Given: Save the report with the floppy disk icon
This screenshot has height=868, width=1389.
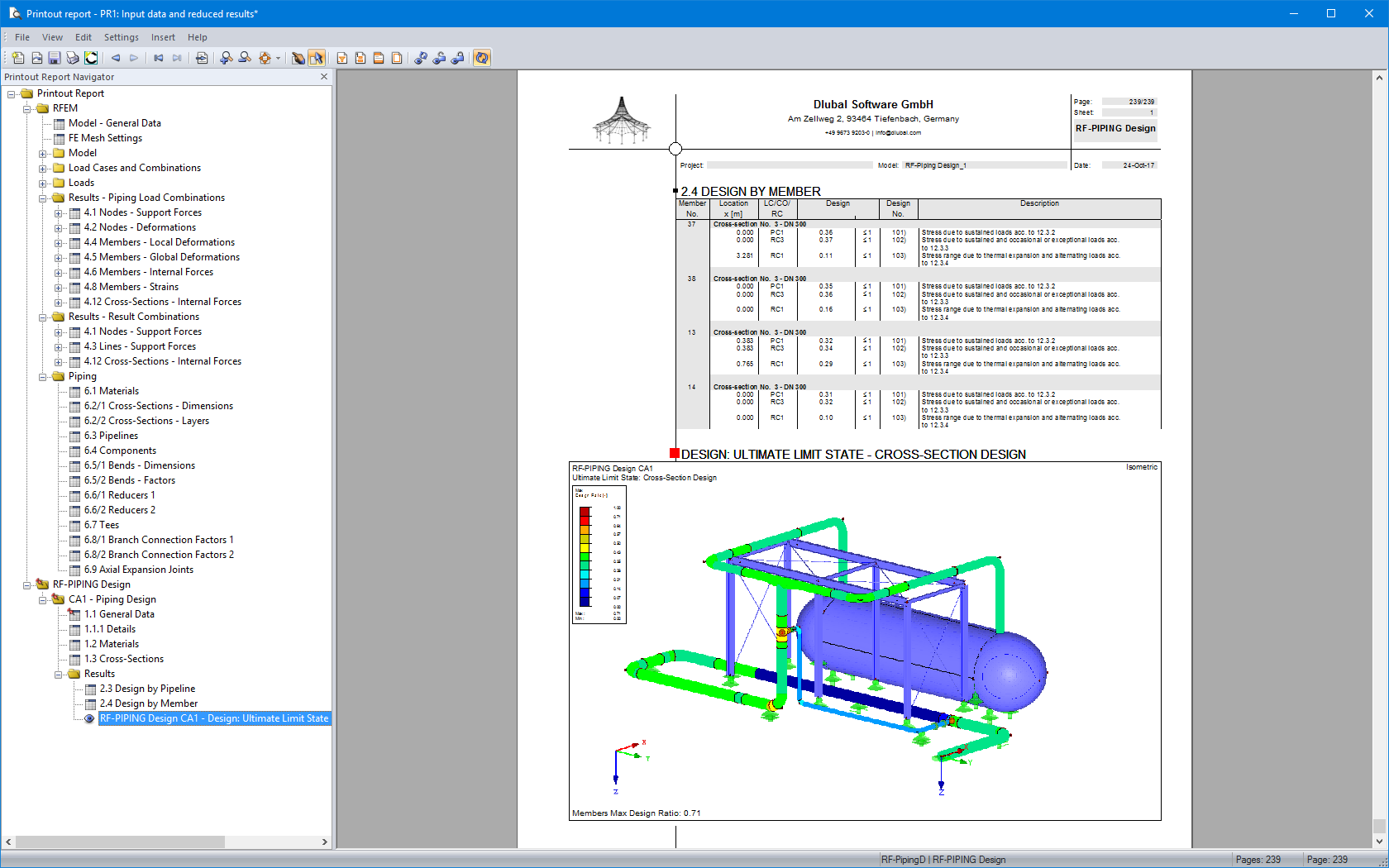Looking at the screenshot, I should point(55,58).
